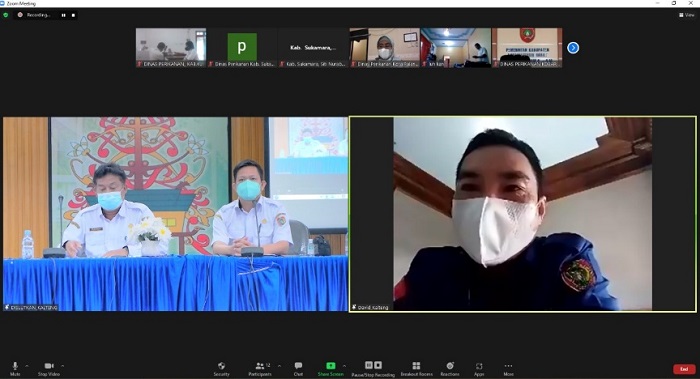Viewport: 700px width, 379px height.
Task: Stop recording in bottom toolbar
Action: pyautogui.click(x=378, y=365)
